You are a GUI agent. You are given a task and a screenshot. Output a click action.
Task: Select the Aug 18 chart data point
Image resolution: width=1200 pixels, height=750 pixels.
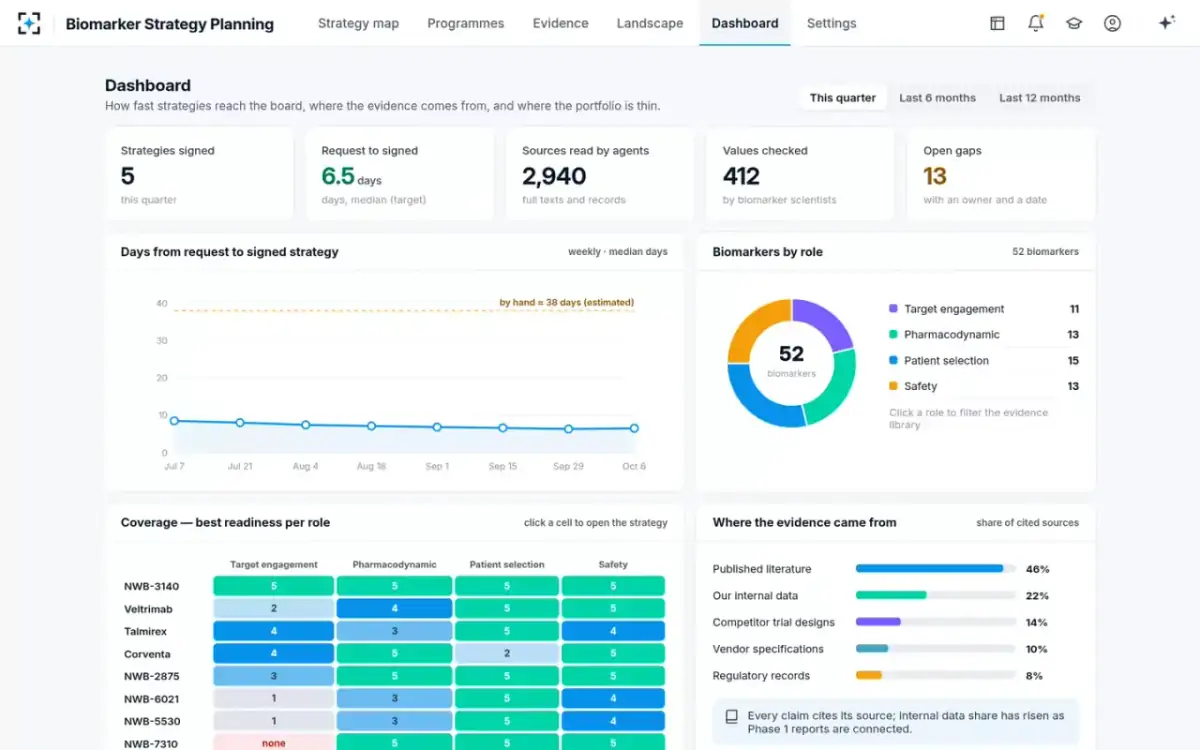click(x=371, y=426)
